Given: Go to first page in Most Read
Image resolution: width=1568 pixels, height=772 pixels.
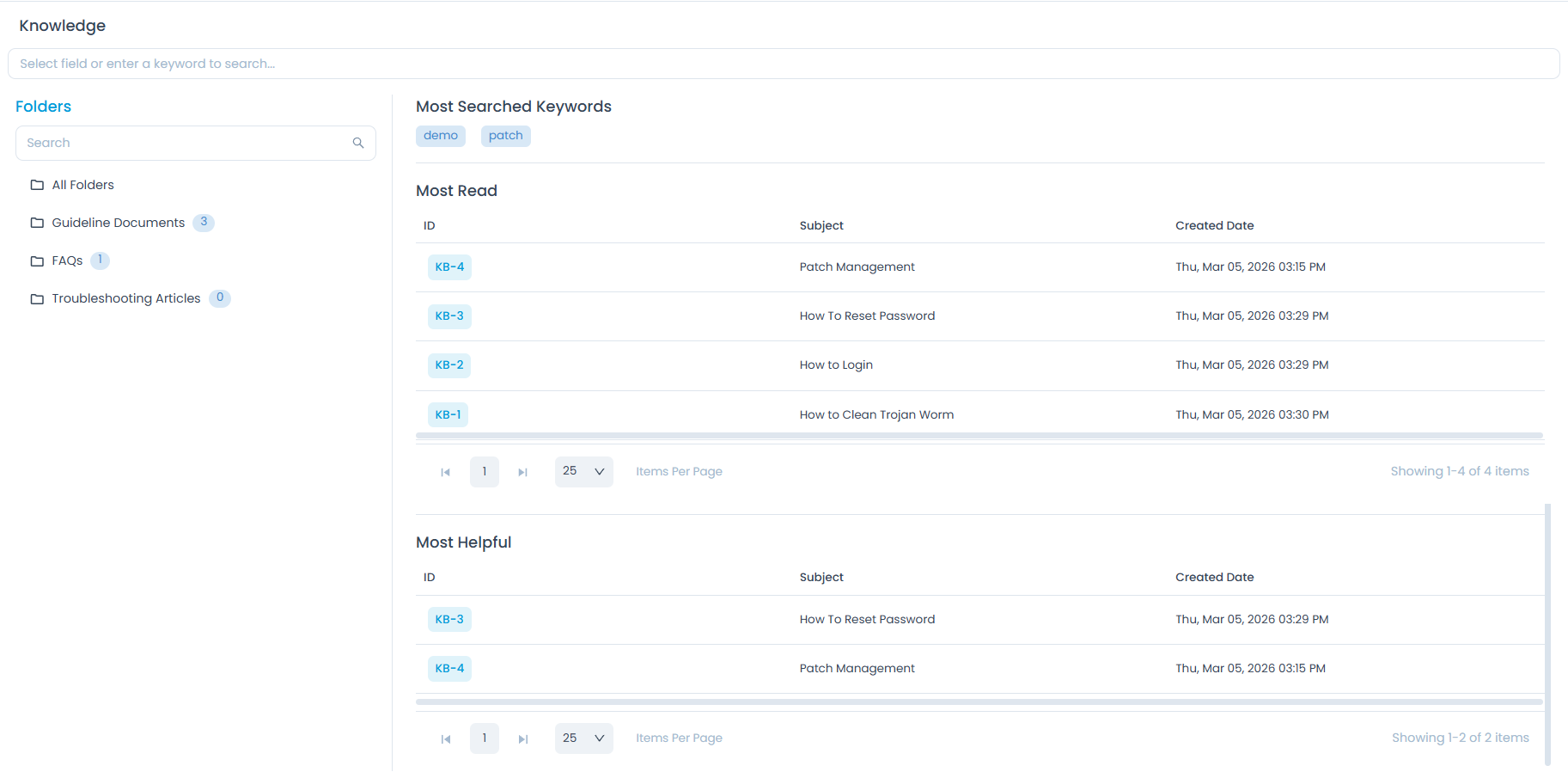Looking at the screenshot, I should pos(445,472).
